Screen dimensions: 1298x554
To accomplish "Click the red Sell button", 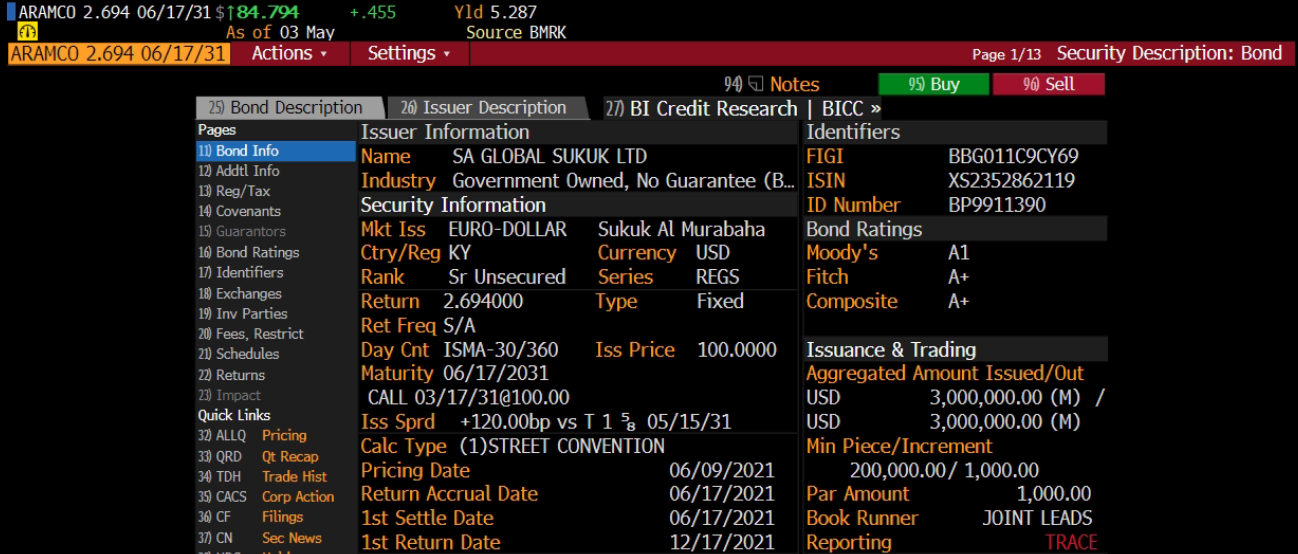I will (x=1048, y=85).
